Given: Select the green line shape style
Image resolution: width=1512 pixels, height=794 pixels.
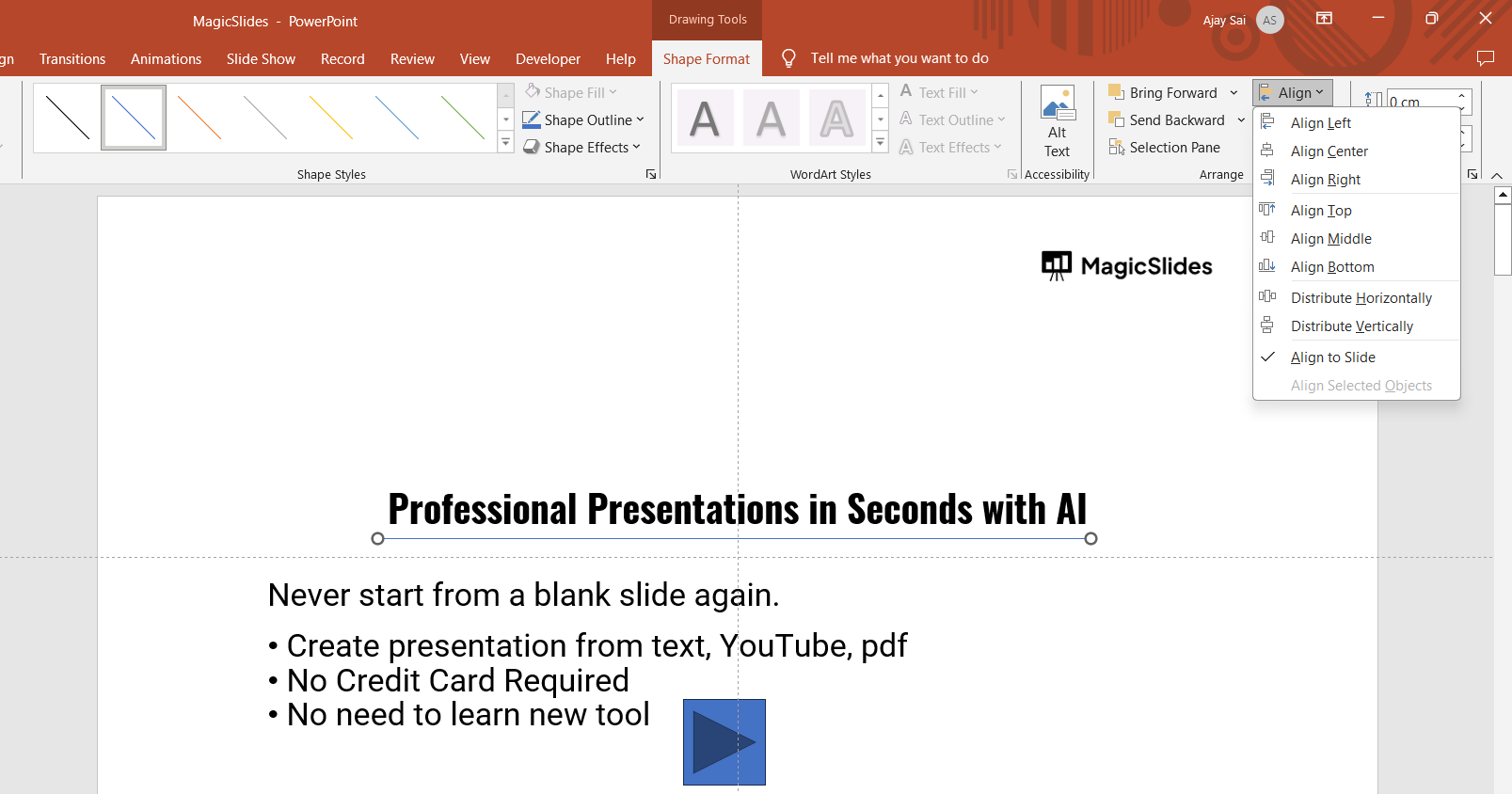Looking at the screenshot, I should click(463, 118).
